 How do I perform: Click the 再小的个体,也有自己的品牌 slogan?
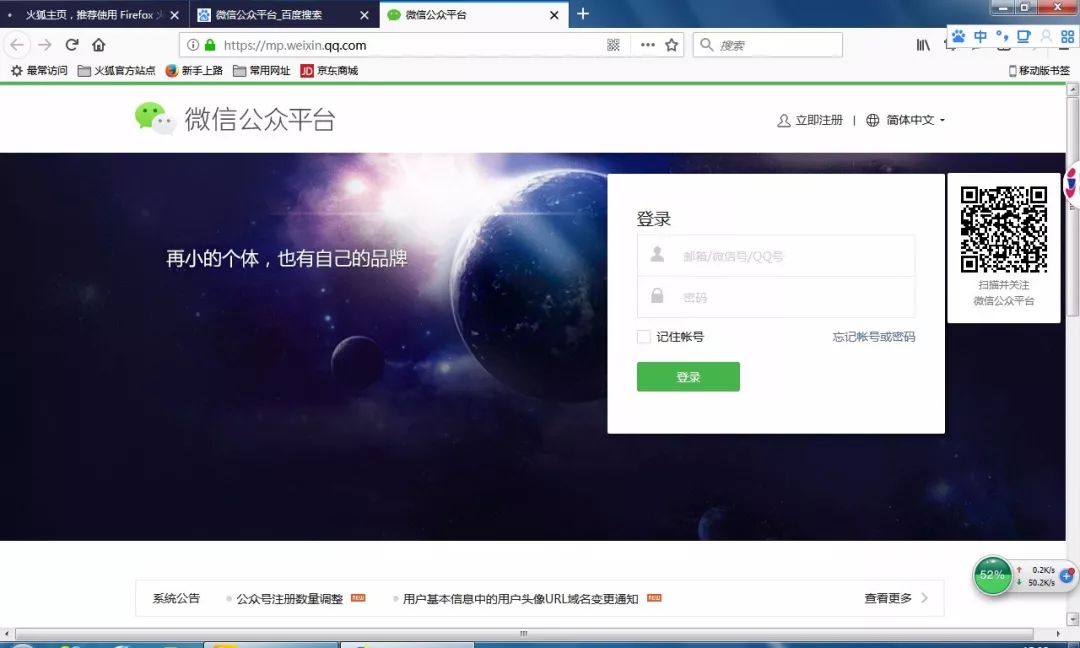(287, 258)
